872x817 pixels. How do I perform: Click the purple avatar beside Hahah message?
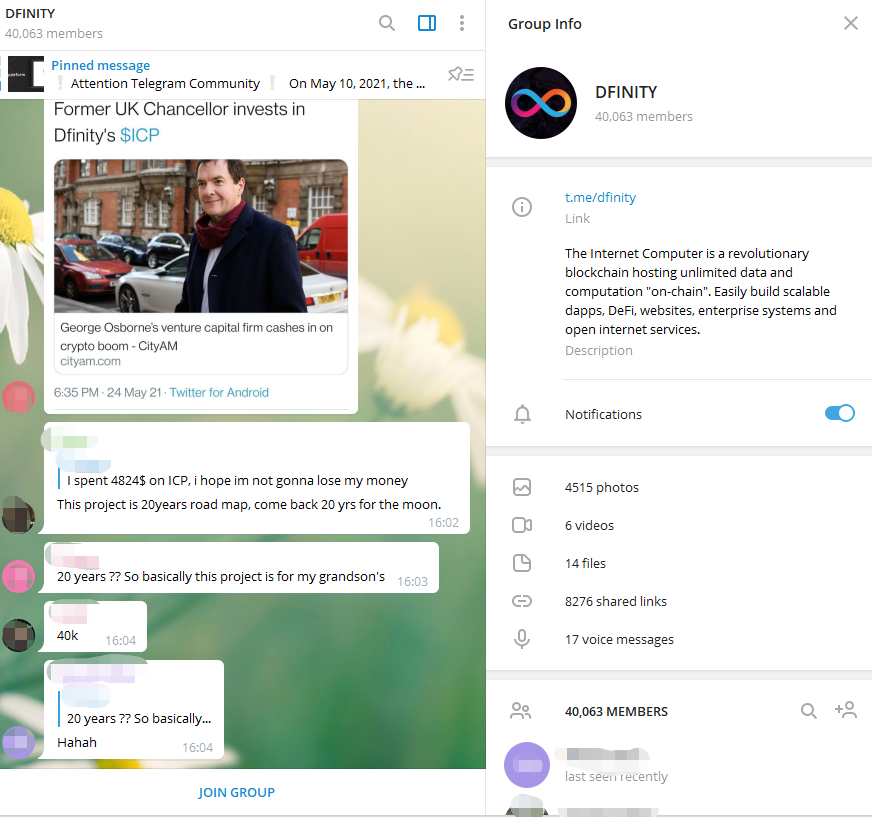[18, 742]
